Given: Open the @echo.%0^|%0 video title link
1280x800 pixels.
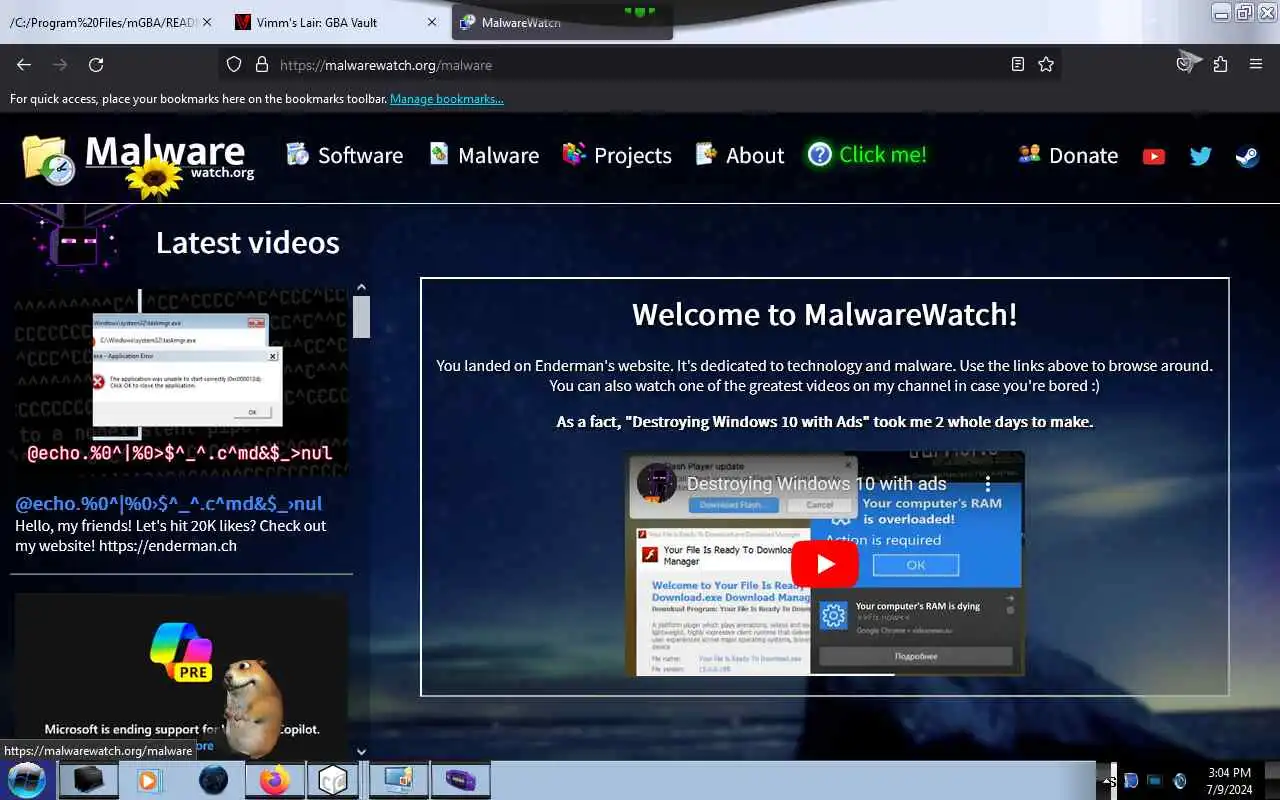Looking at the screenshot, I should pyautogui.click(x=168, y=503).
